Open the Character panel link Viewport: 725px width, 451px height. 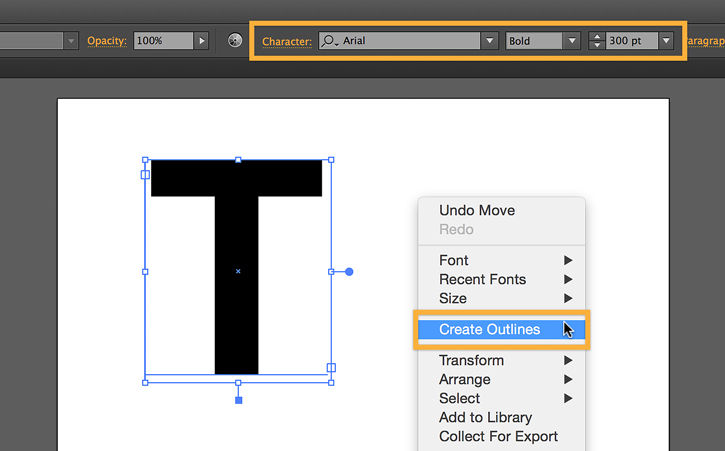coord(287,42)
